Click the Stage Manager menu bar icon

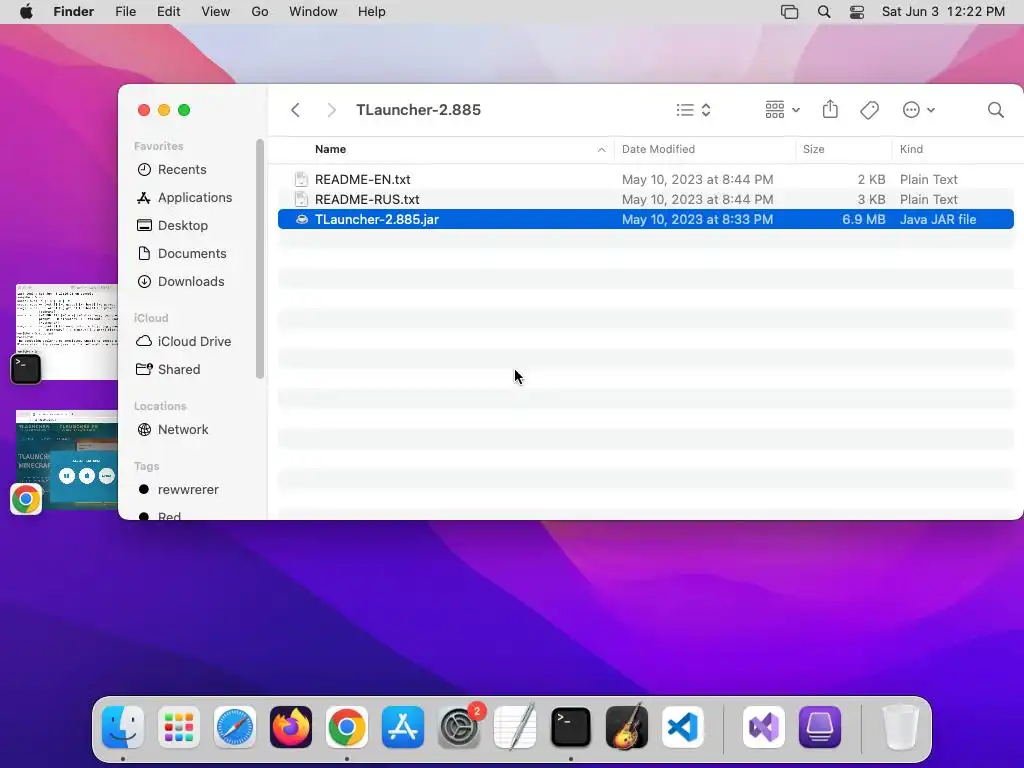790,12
